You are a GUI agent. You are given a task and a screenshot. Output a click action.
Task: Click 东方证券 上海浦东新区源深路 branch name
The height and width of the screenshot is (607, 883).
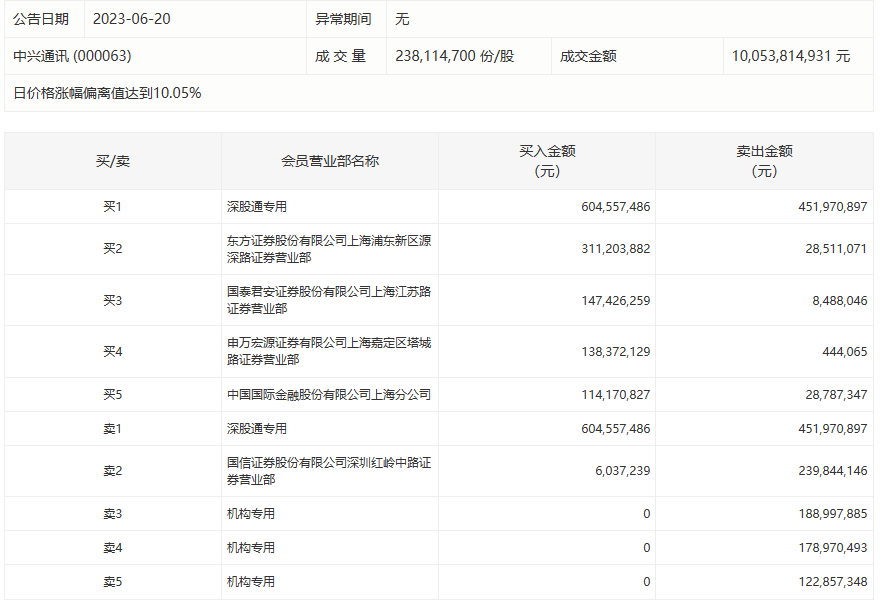[x=329, y=249]
